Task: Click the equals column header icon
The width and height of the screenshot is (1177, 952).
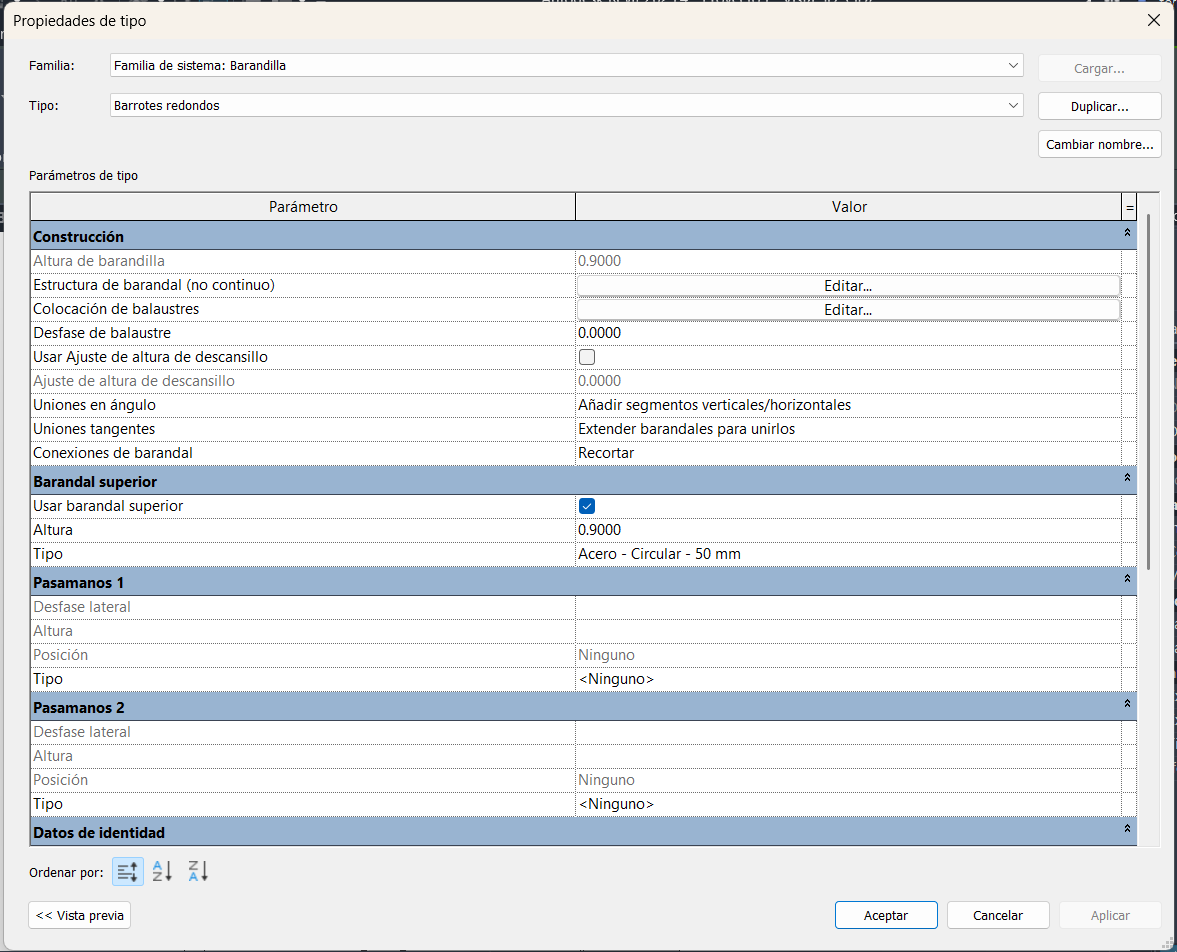Action: point(1130,207)
